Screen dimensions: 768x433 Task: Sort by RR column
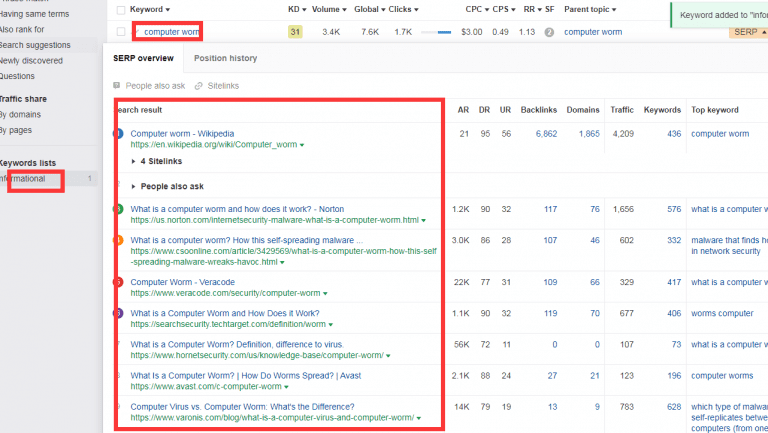tap(532, 9)
